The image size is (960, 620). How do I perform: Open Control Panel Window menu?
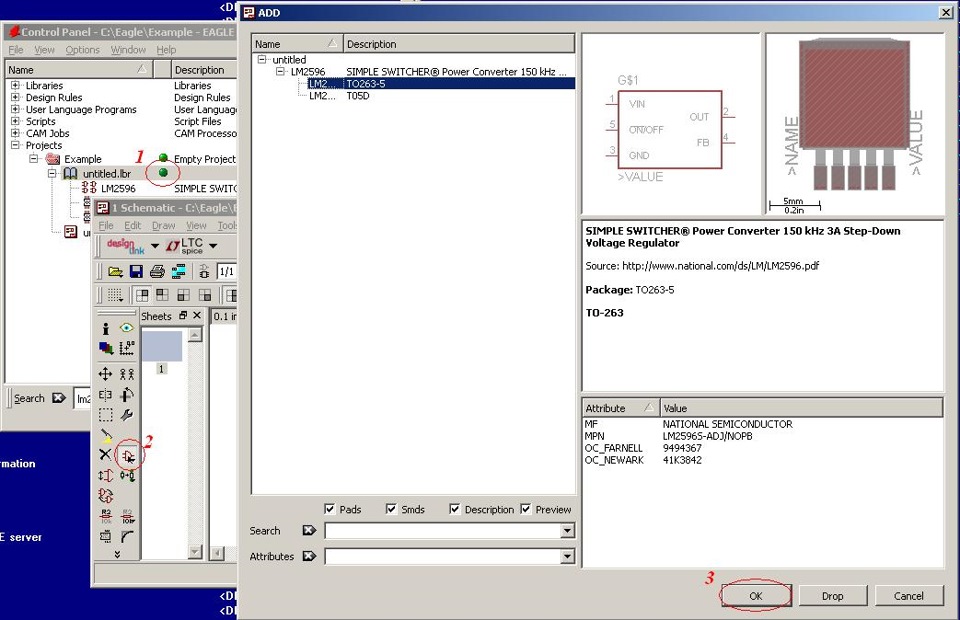128,50
